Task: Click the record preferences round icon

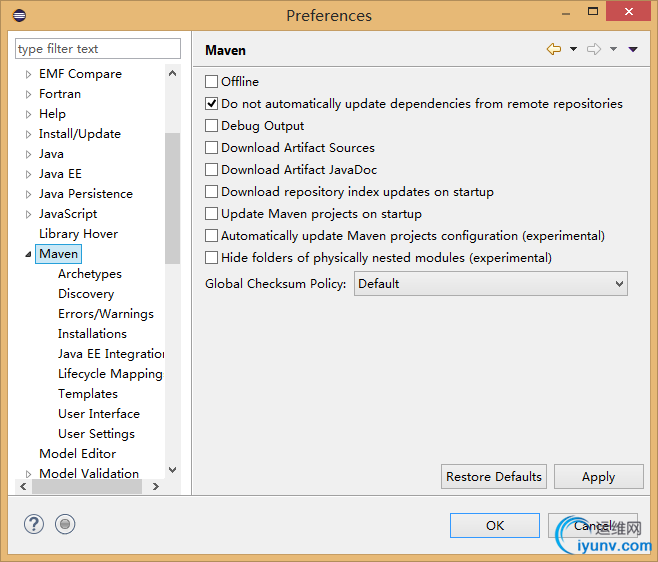Action: 65,524
